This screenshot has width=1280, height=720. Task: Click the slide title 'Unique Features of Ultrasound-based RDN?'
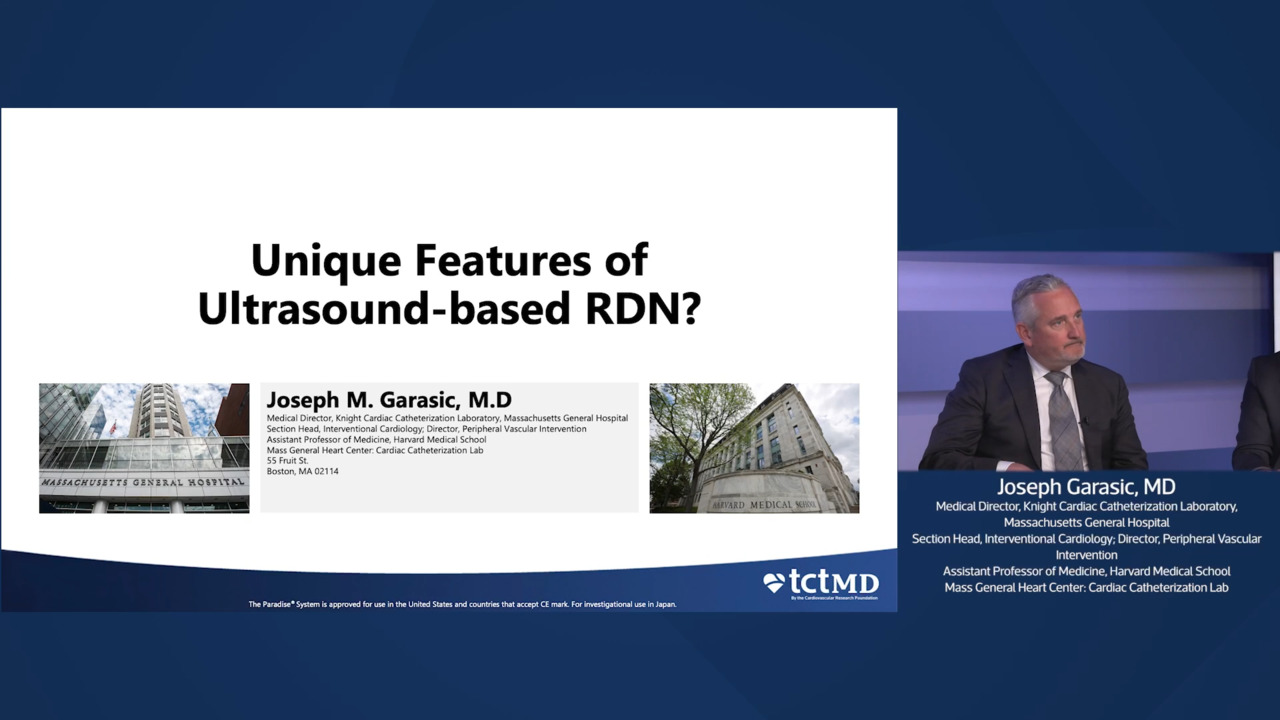tap(449, 285)
